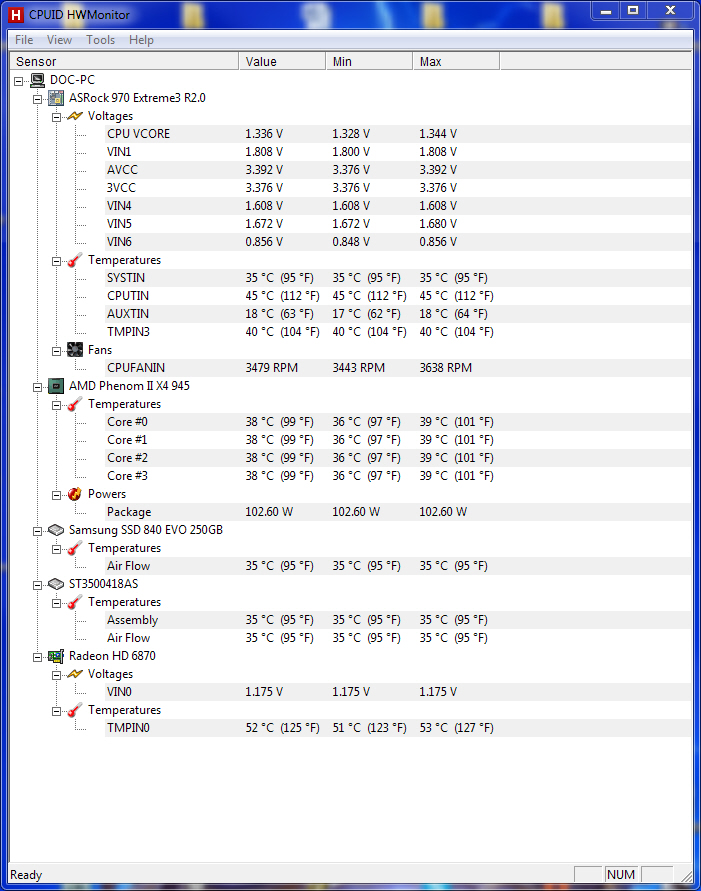The image size is (701, 891).
Task: Click the window resize grip corner
Action: (x=686, y=876)
